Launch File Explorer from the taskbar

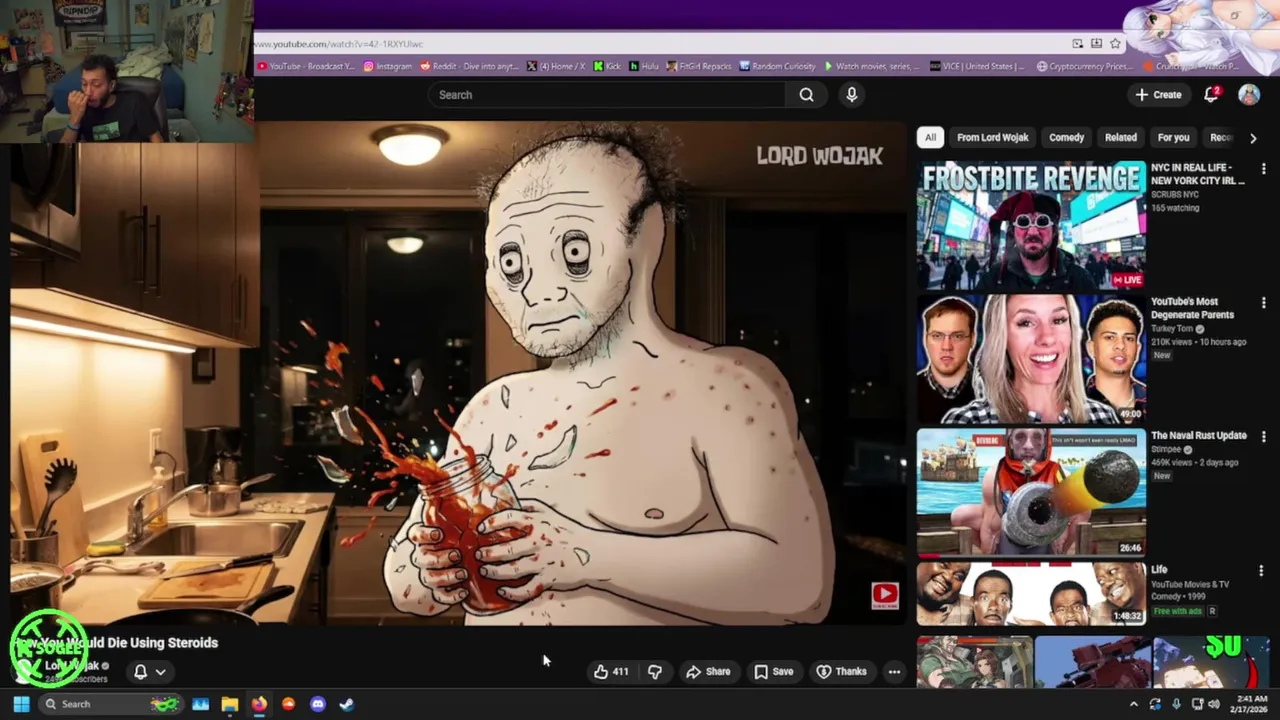(230, 704)
